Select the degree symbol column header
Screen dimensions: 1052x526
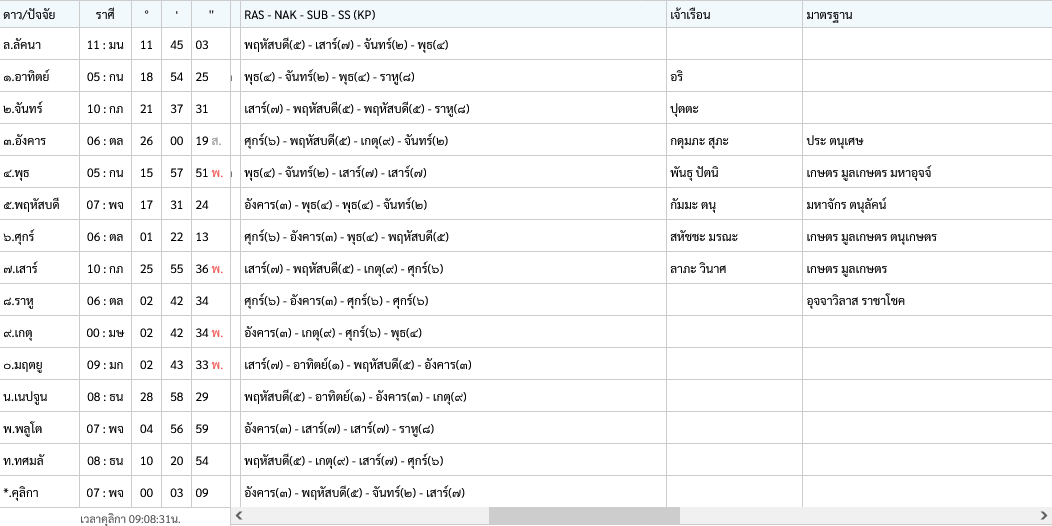tap(146, 14)
